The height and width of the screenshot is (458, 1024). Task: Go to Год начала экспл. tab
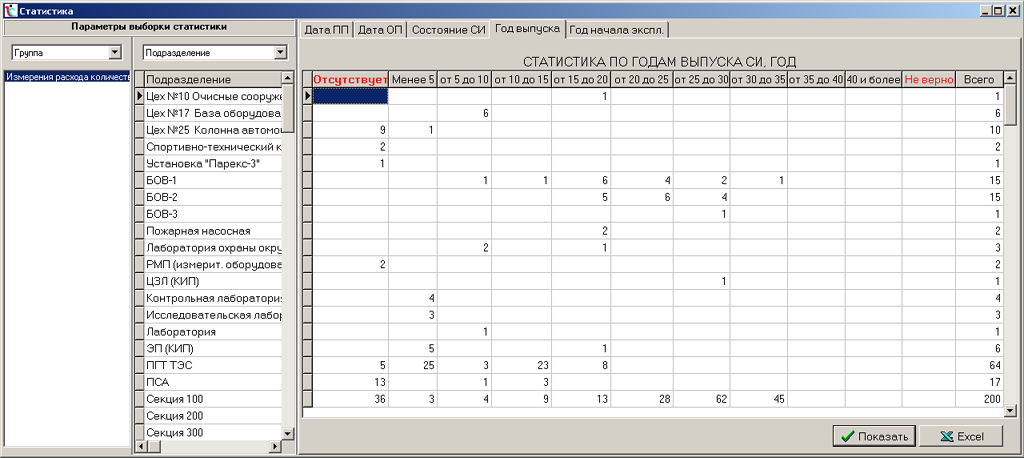617,29
